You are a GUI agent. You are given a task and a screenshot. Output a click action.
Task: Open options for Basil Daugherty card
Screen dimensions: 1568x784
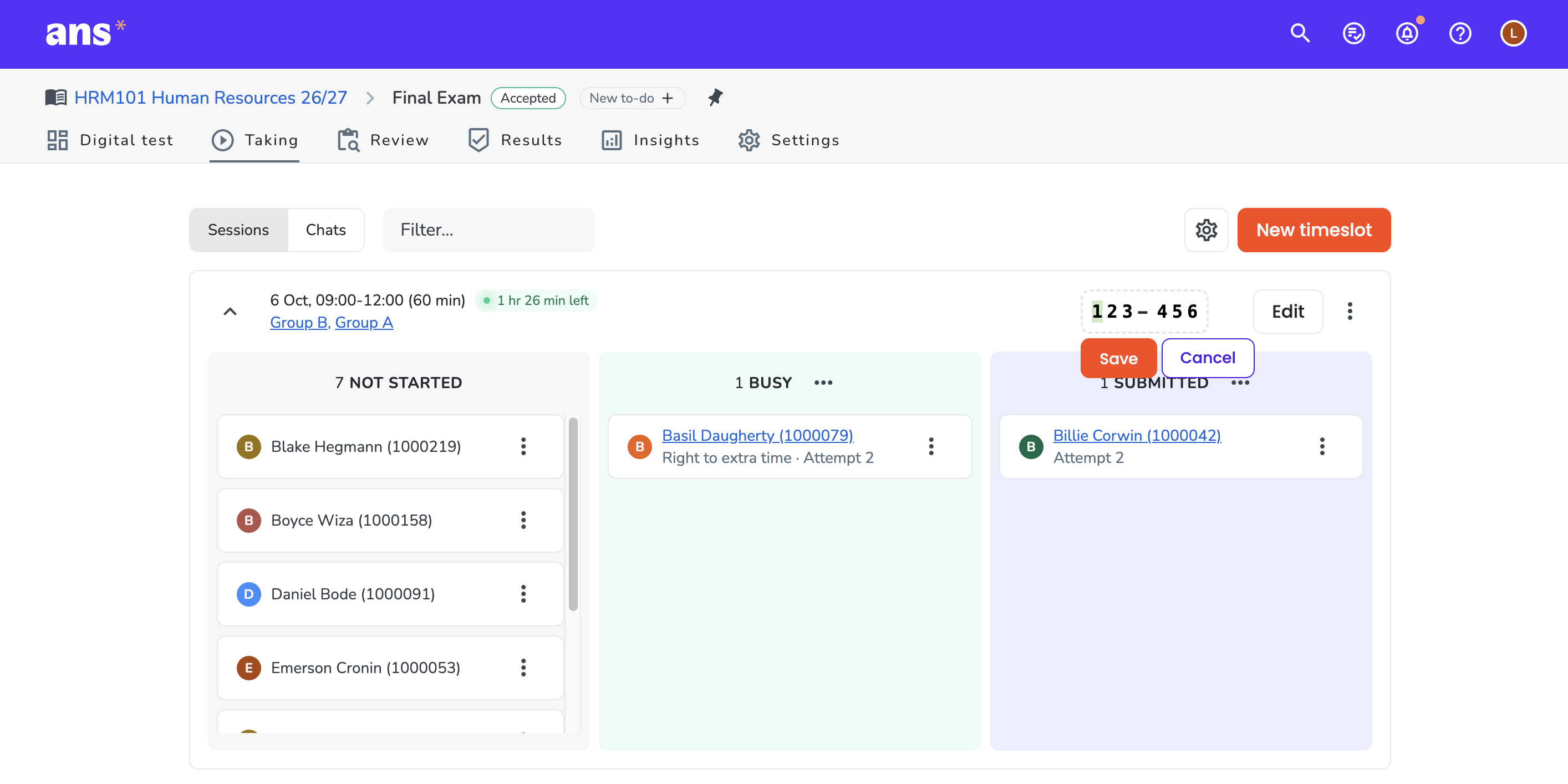[931, 446]
